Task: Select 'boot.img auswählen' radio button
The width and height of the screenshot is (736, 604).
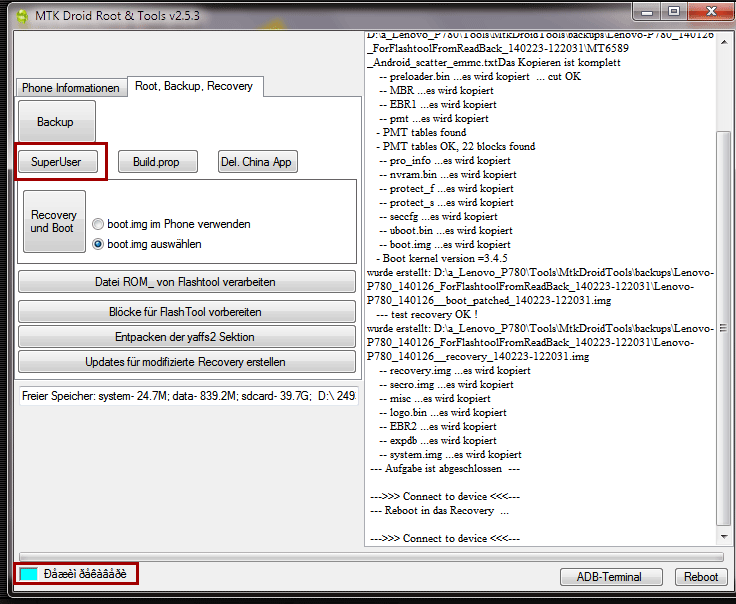Action: click(x=98, y=243)
